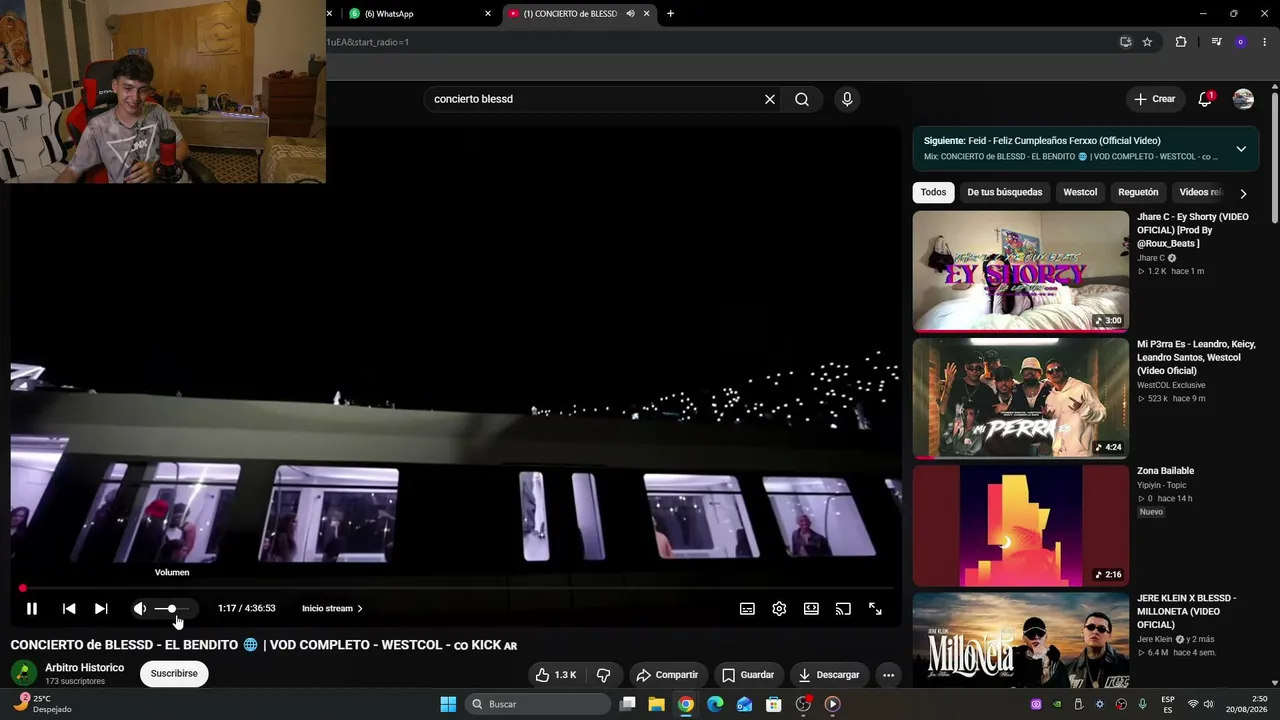Clear the YouTube search box
The image size is (1280, 720).
tap(770, 99)
